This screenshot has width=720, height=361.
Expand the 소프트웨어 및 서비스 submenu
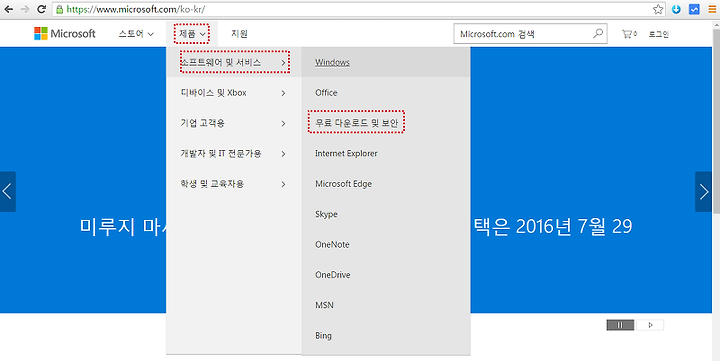[x=234, y=62]
